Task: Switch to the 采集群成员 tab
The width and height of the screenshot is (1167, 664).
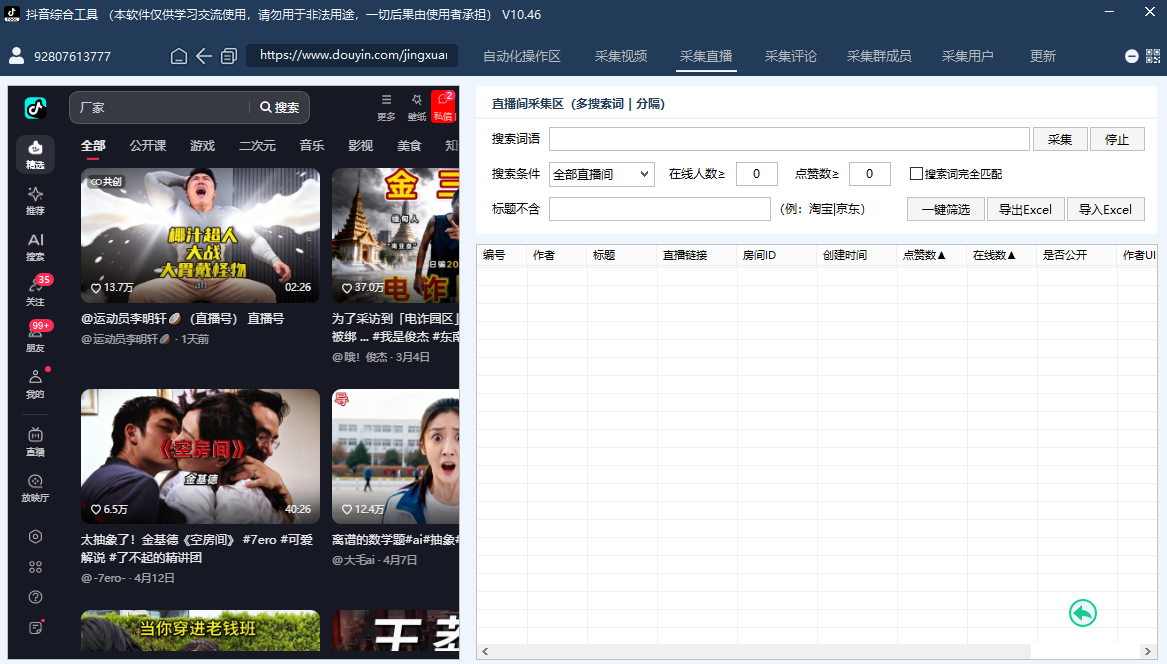Action: 879,57
